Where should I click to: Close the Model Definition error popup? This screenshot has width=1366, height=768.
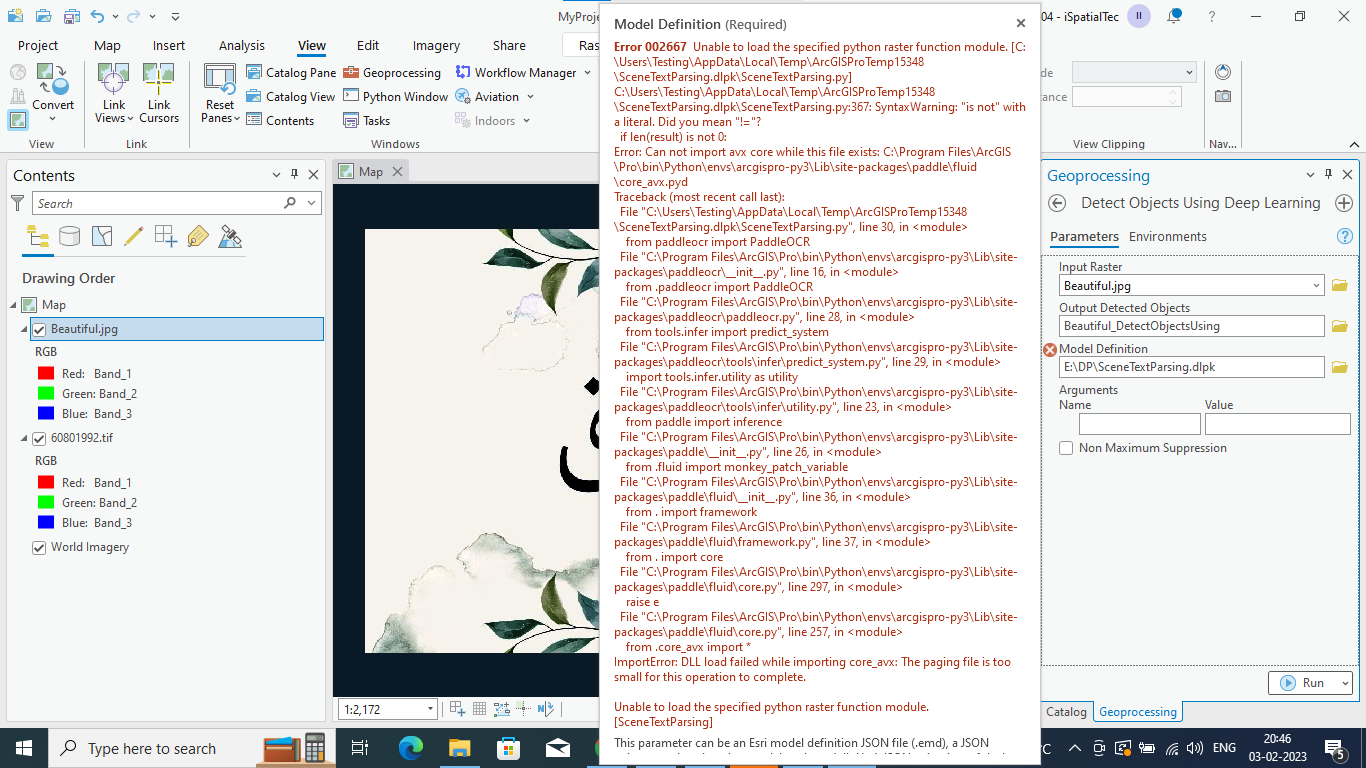tap(1020, 23)
